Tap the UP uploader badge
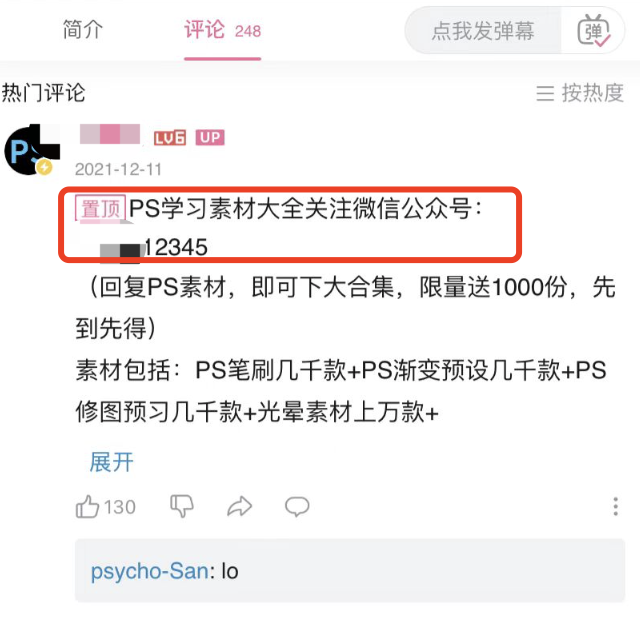Viewport: 640px width, 618px height. tap(210, 138)
